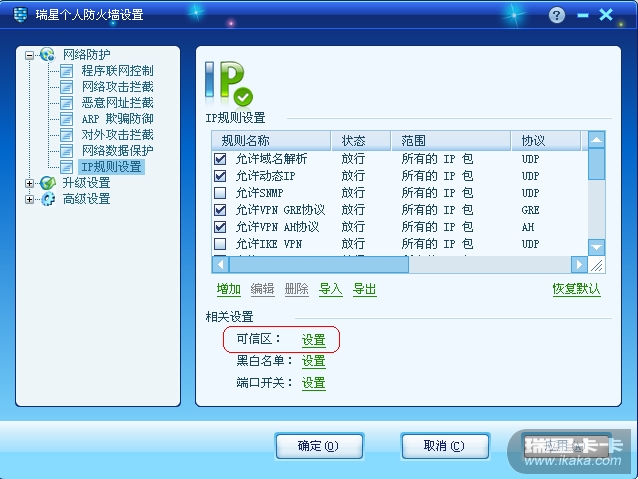Screen dimensions: 638x479
Task: Close the firewall settings window
Action: click(x=606, y=15)
